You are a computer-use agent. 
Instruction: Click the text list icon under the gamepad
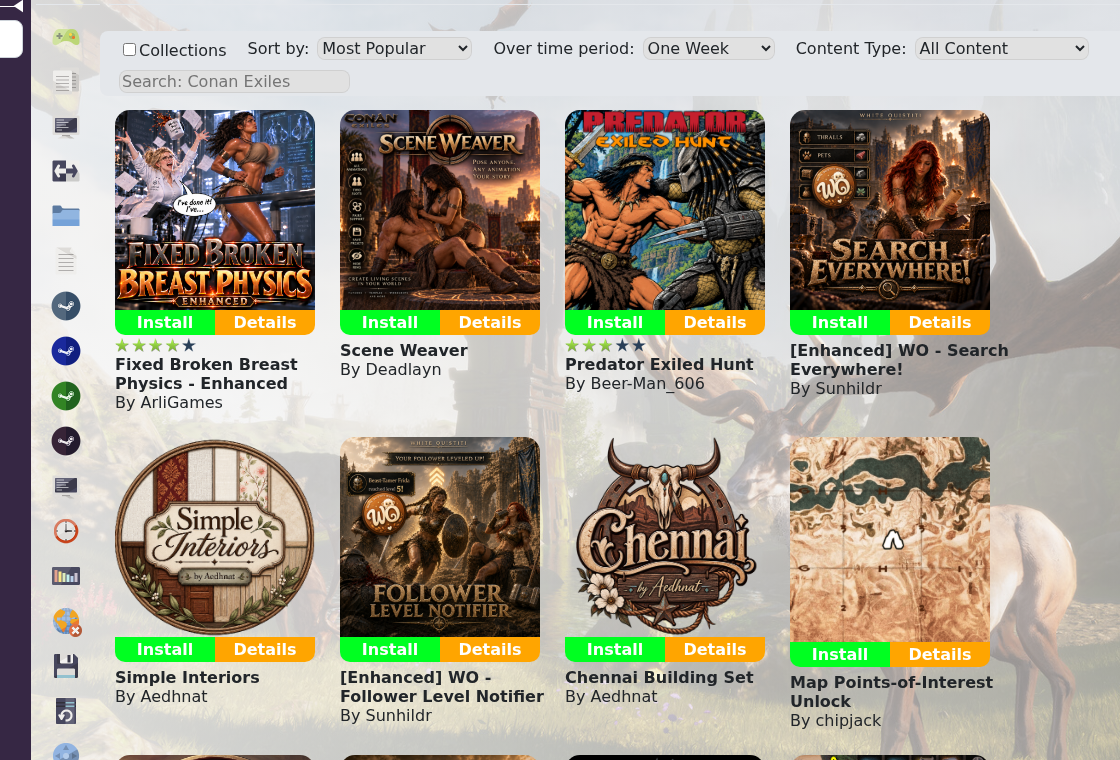(x=66, y=81)
